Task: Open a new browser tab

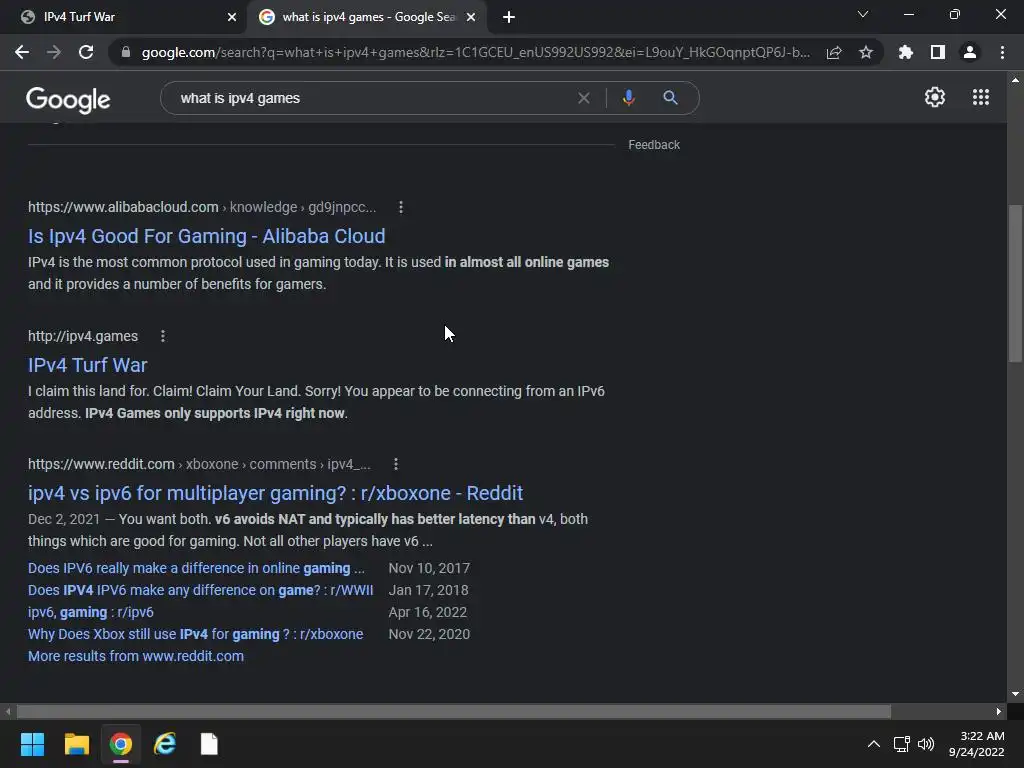Action: click(x=509, y=18)
